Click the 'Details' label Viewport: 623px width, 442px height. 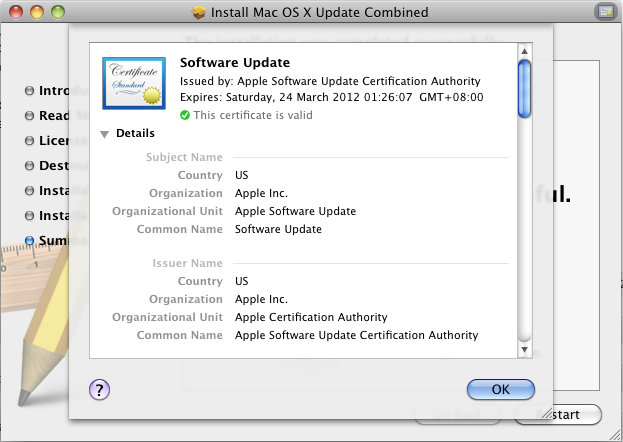(135, 133)
